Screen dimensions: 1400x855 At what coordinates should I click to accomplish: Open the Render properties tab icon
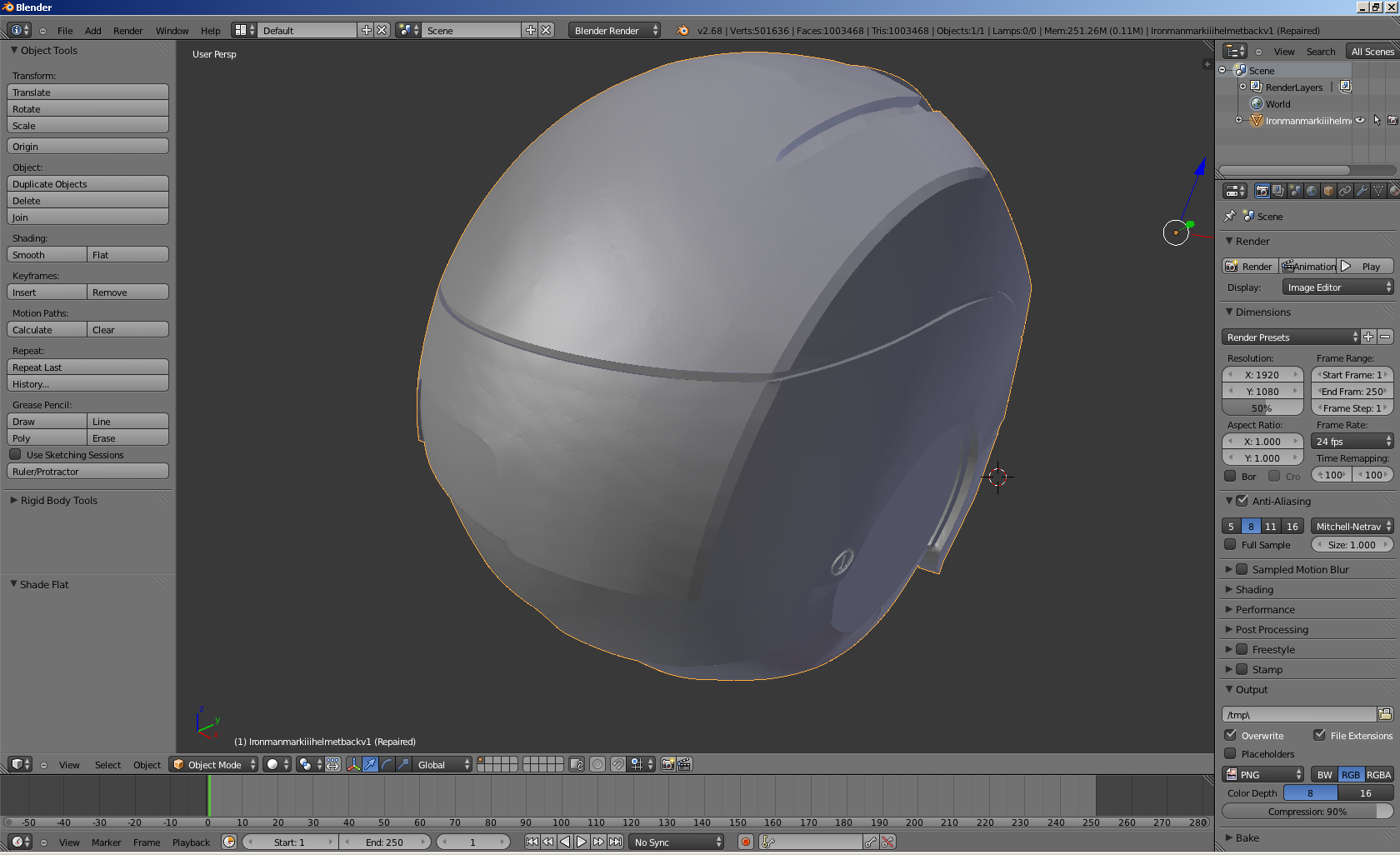(1262, 191)
